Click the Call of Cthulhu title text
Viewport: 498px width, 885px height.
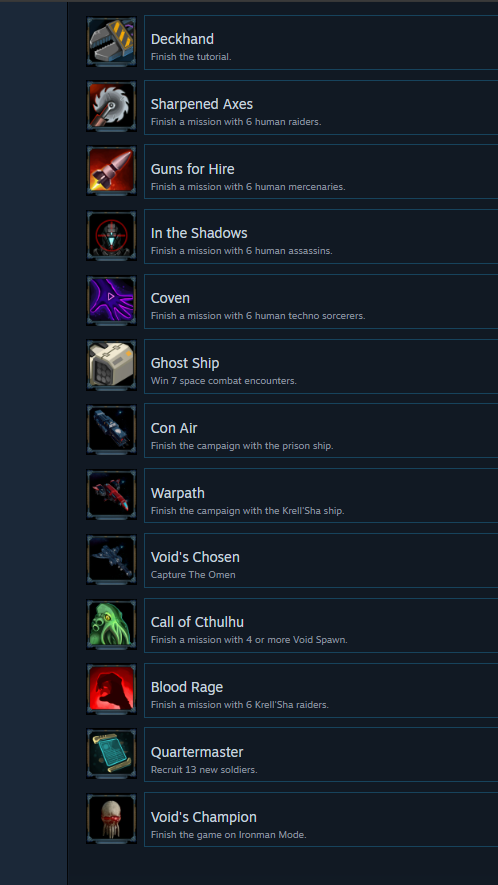click(x=197, y=622)
